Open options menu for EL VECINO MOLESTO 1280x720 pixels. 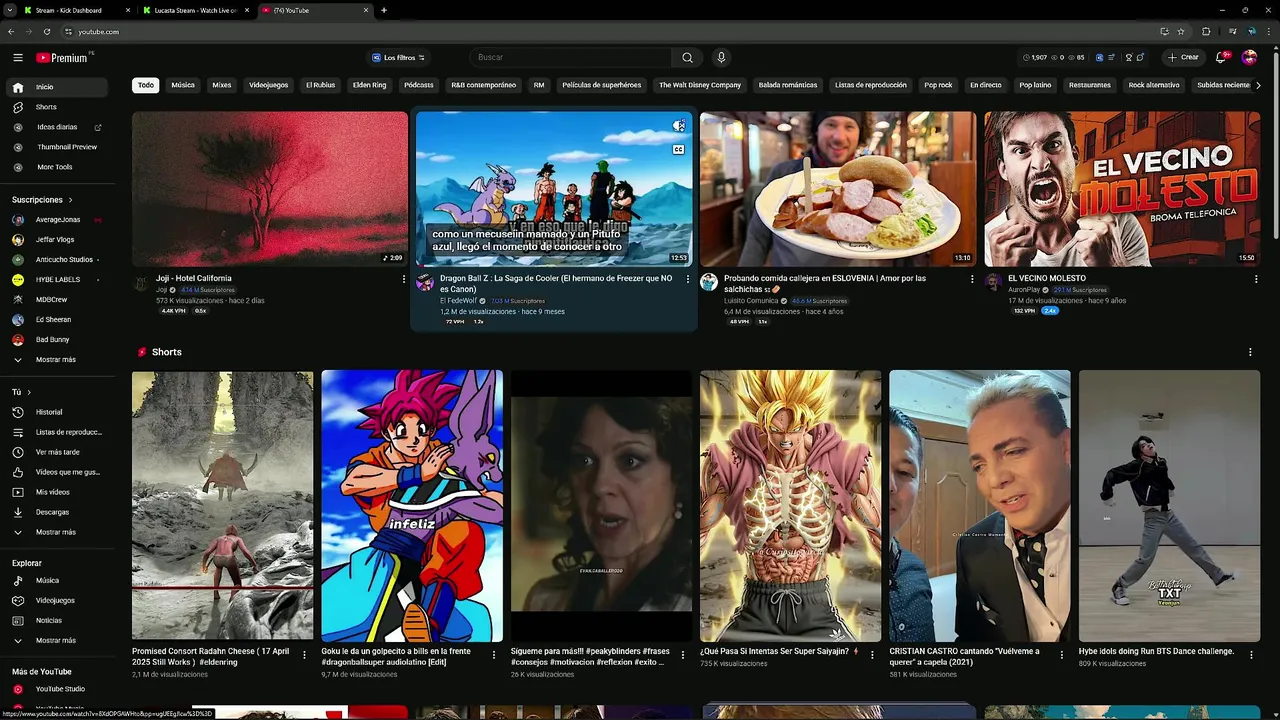[x=1256, y=279]
